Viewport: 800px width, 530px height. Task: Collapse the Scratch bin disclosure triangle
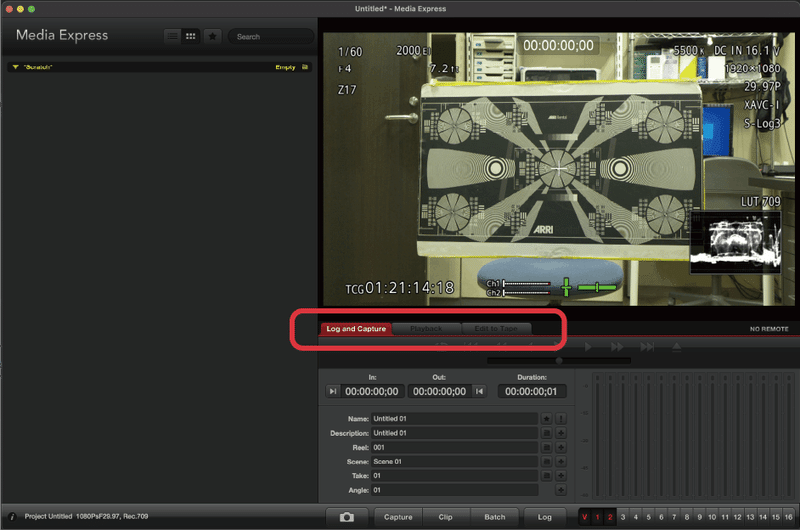click(x=15, y=67)
